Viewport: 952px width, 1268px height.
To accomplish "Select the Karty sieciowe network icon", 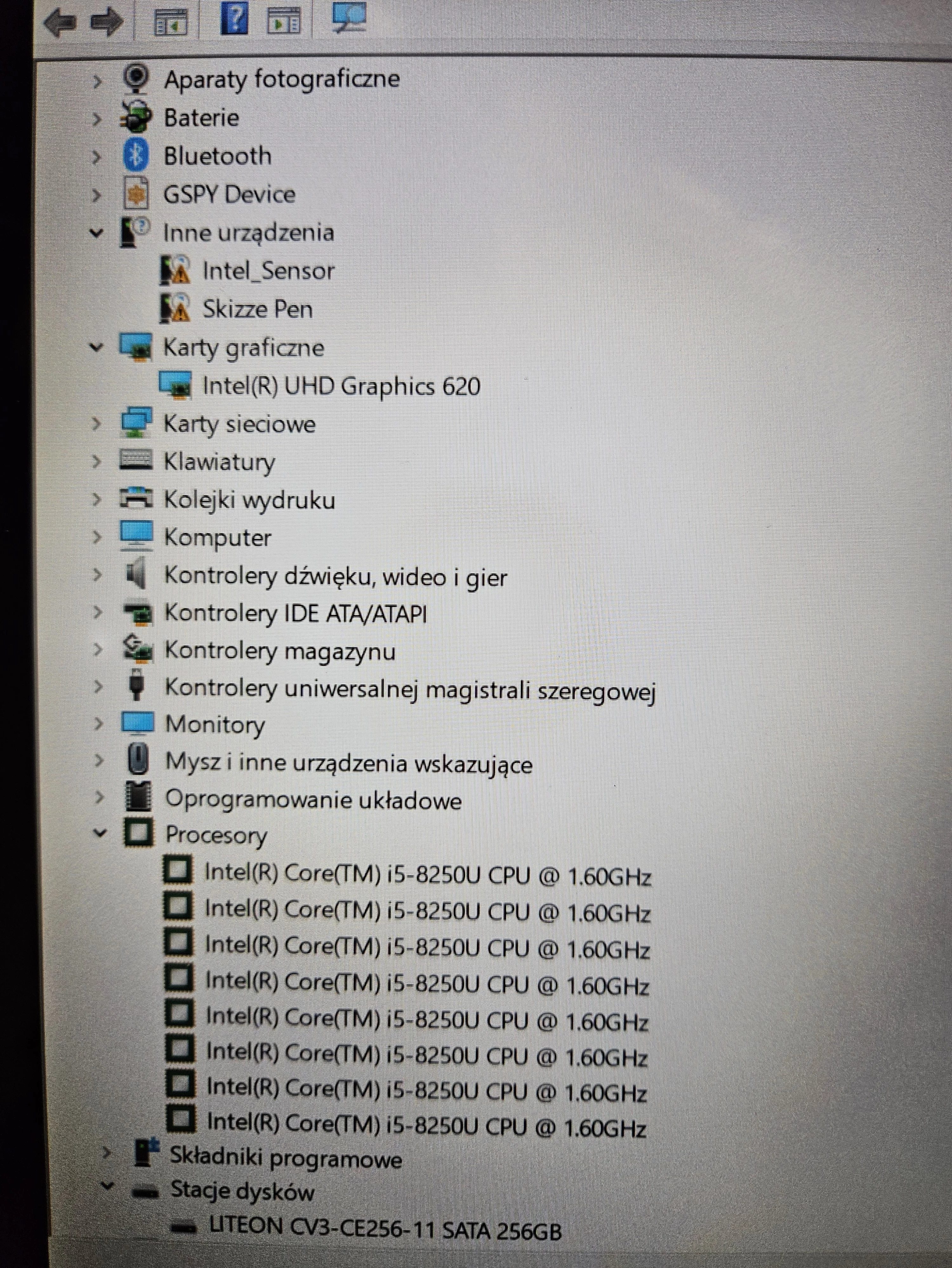I will tap(136, 423).
